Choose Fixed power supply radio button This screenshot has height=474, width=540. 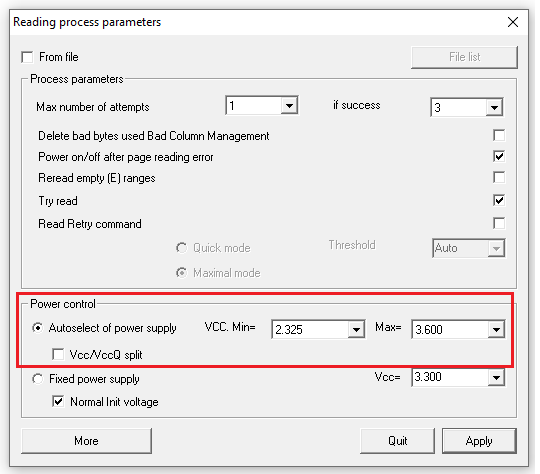[38, 379]
